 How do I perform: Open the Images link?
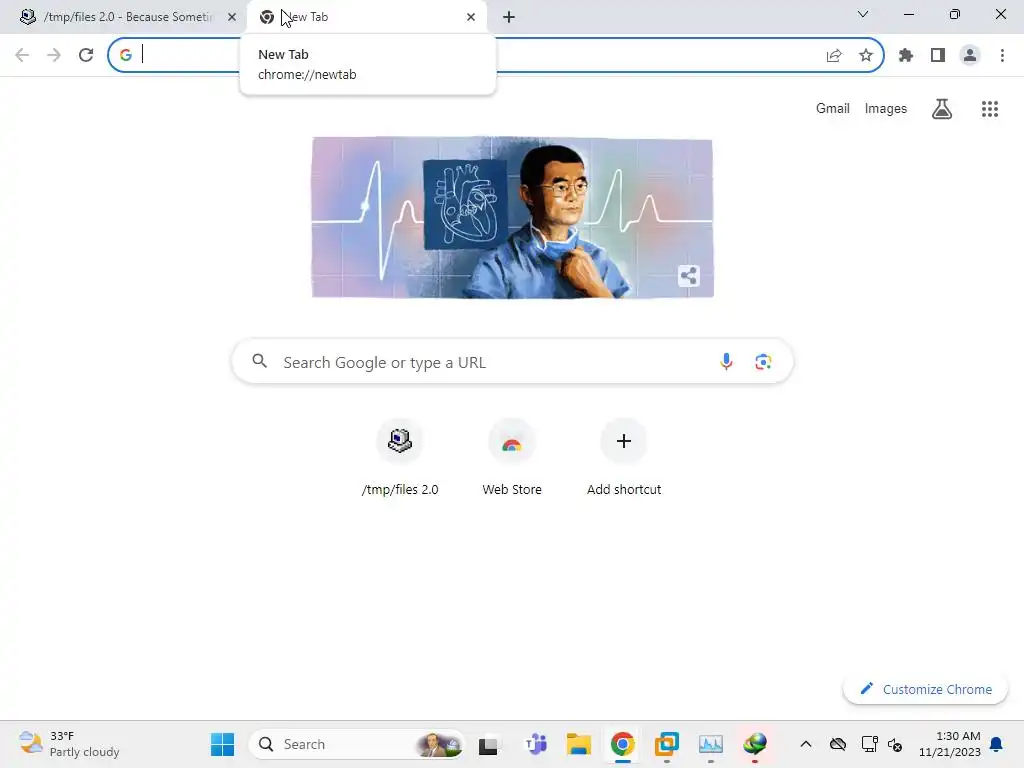point(886,108)
